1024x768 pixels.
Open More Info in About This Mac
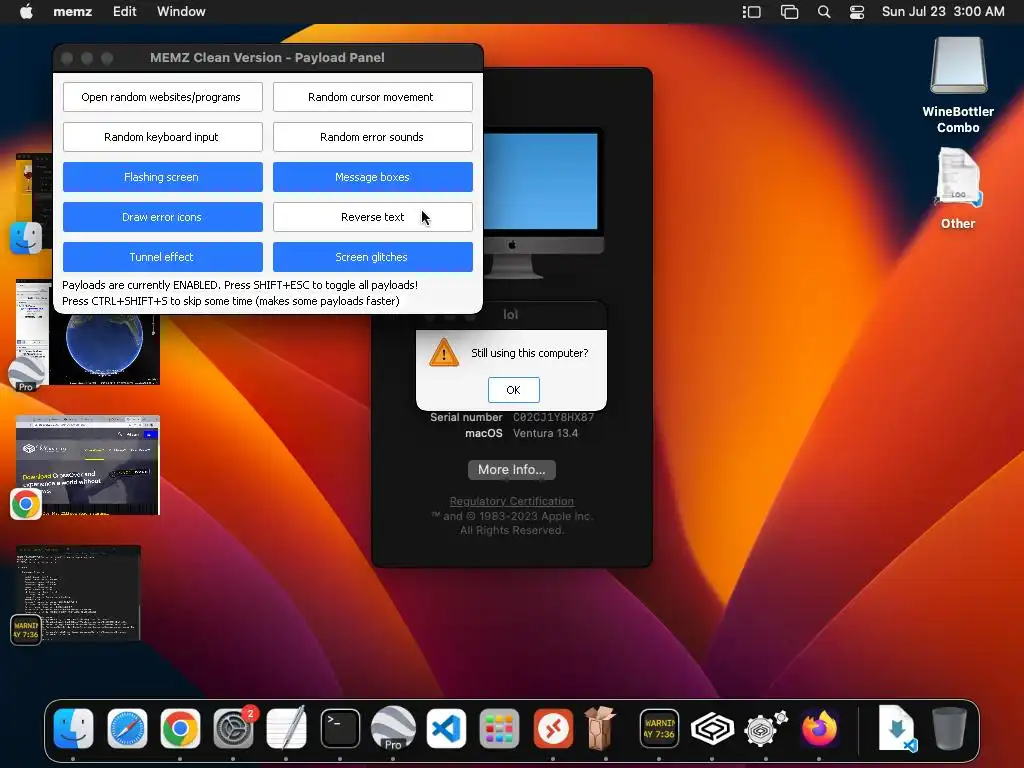(x=511, y=470)
